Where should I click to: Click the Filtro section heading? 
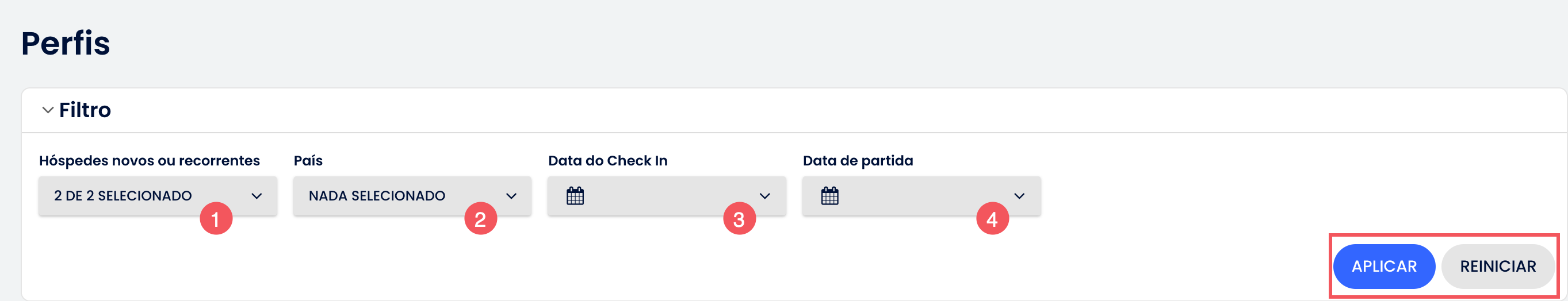click(85, 110)
